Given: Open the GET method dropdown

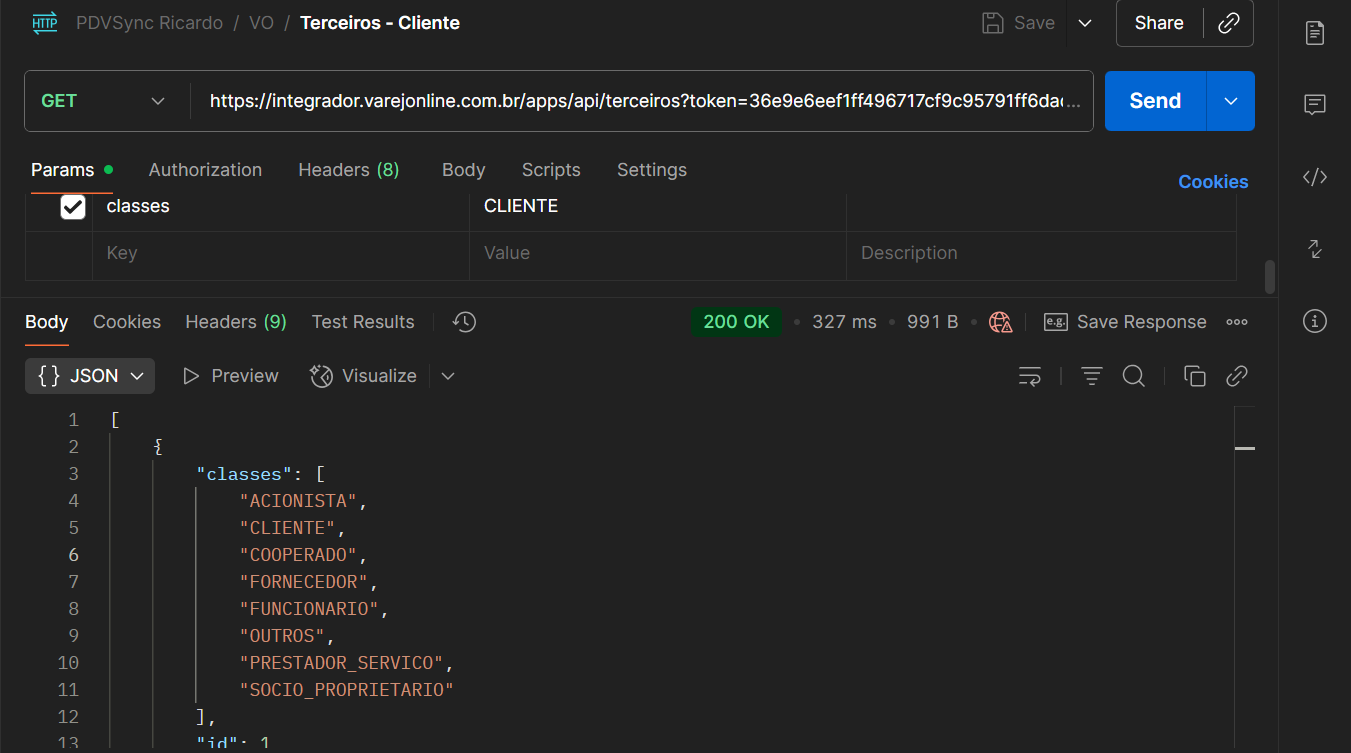Looking at the screenshot, I should coord(102,101).
